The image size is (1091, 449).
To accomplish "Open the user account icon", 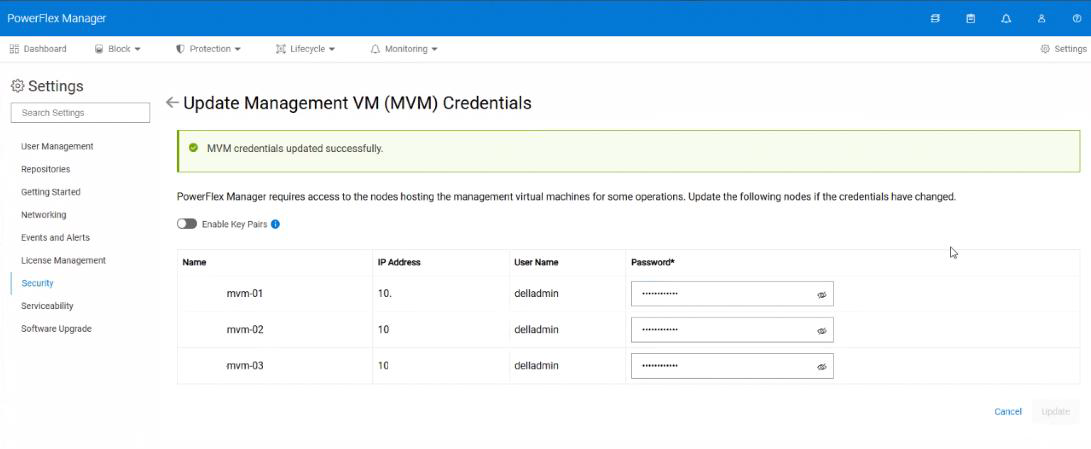I will pyautogui.click(x=1042, y=19).
